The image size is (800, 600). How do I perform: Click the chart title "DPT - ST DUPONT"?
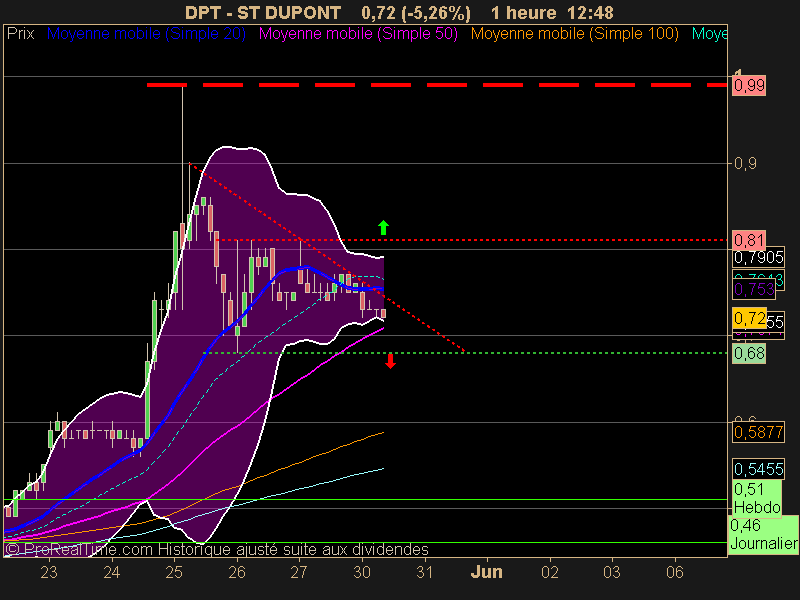pos(263,12)
